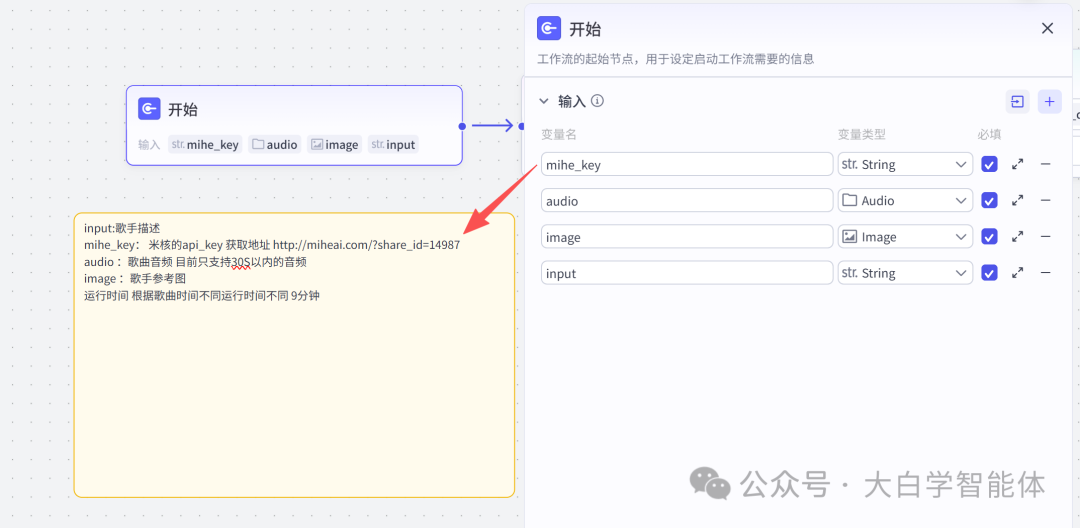Edit the input variable name field
The height and width of the screenshot is (528, 1080).
687,273
